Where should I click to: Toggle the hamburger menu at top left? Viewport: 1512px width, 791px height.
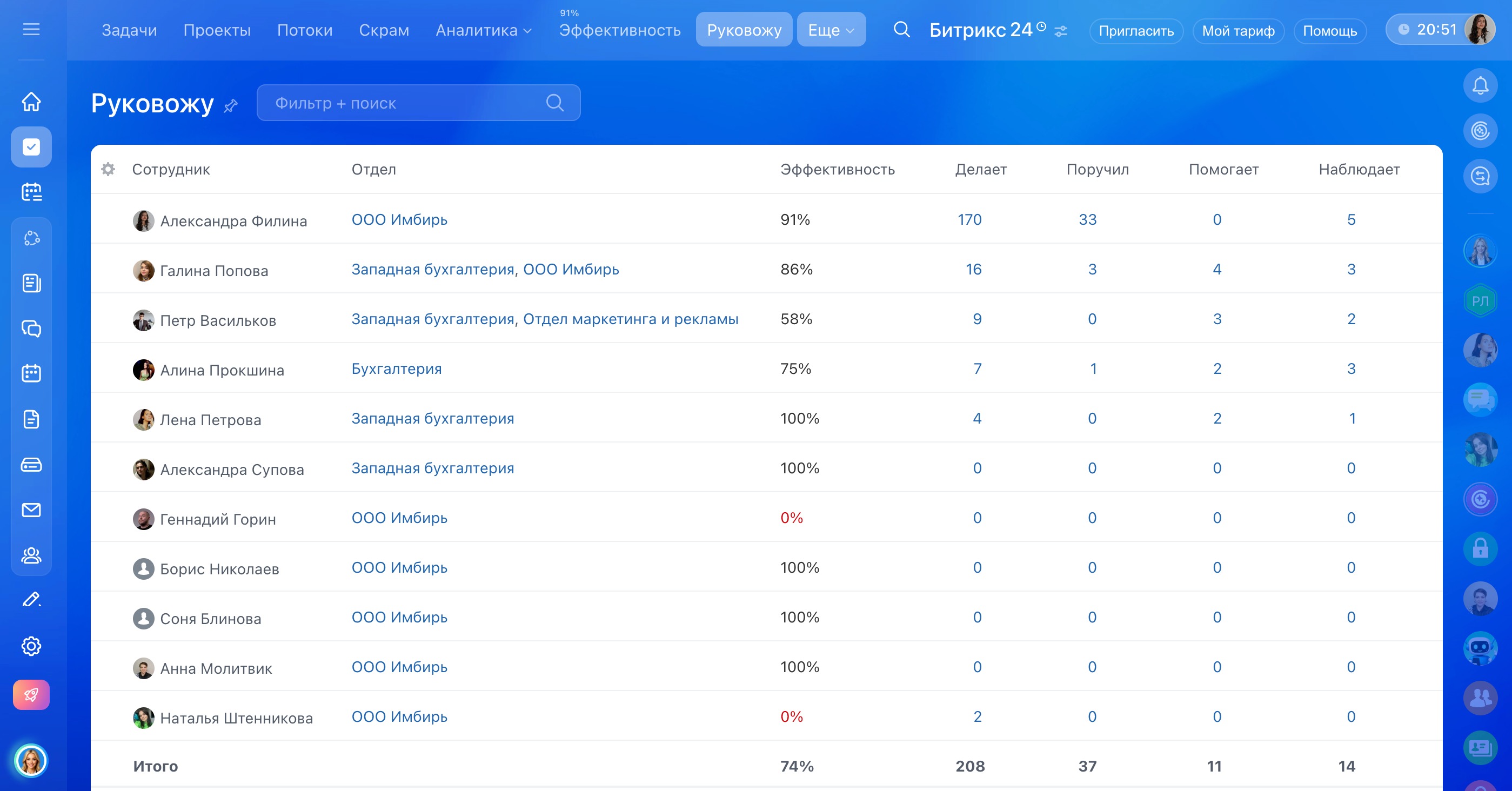[x=31, y=29]
